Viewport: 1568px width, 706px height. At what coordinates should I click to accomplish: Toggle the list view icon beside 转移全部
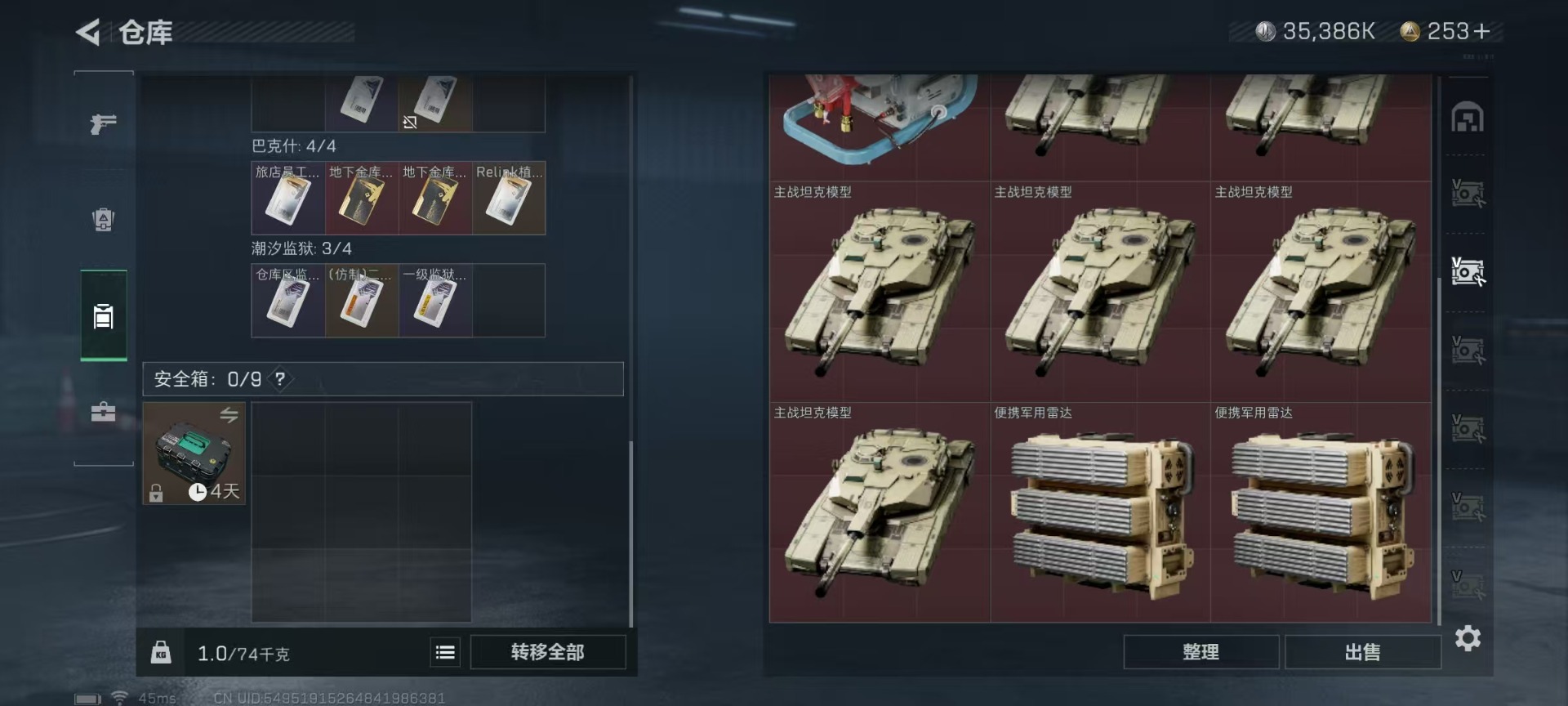pyautogui.click(x=445, y=652)
